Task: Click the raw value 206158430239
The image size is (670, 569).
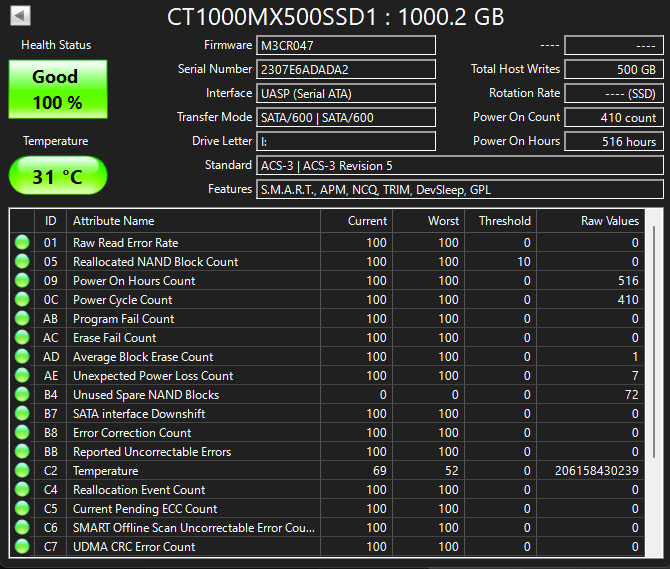Action: [x=597, y=471]
